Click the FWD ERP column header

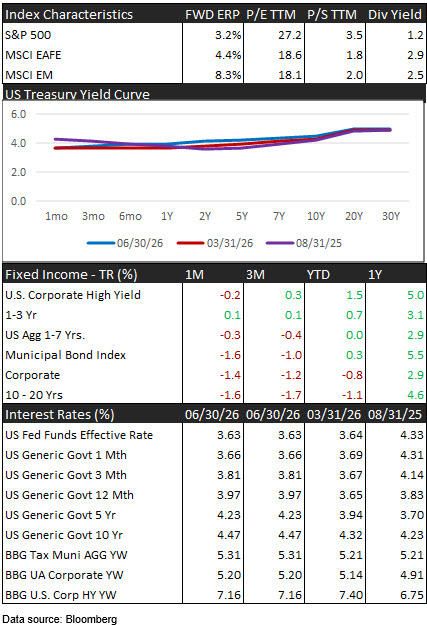click(x=212, y=15)
